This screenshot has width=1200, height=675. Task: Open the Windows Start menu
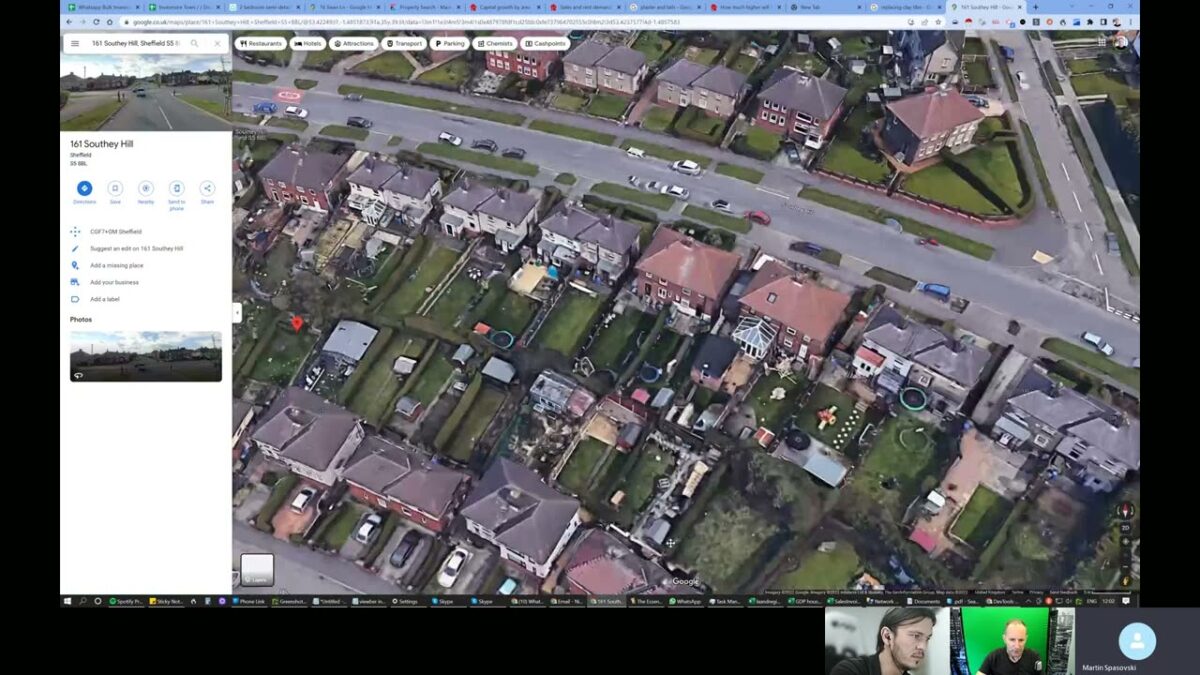pyautogui.click(x=68, y=602)
